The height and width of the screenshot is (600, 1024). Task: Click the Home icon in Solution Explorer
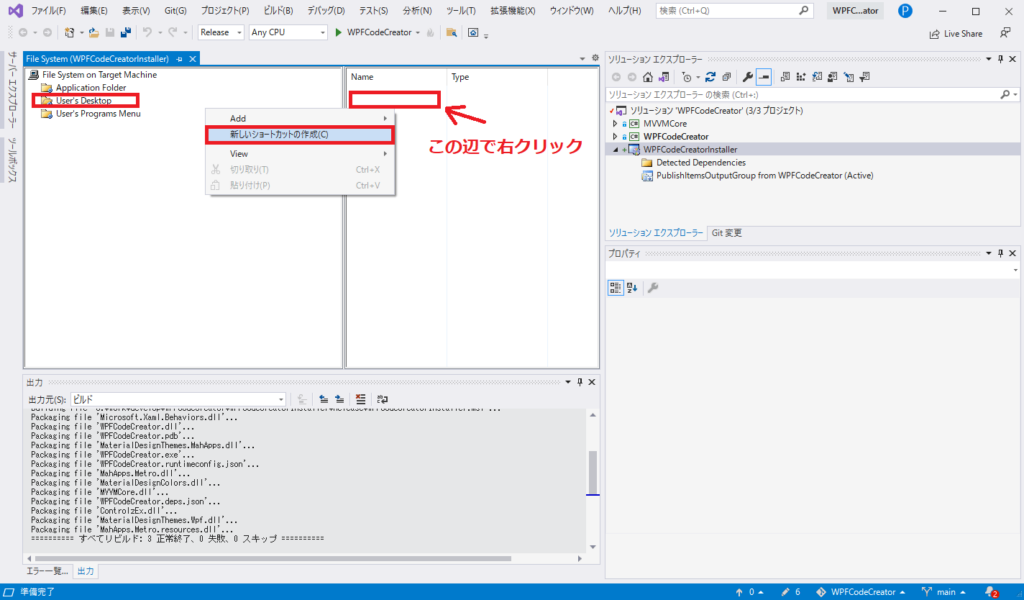(x=648, y=77)
